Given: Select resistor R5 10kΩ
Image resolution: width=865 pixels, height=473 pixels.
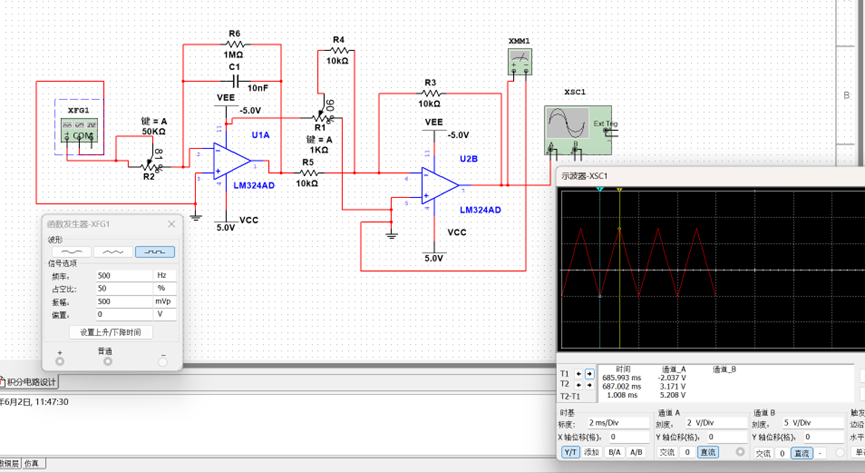Looking at the screenshot, I should [308, 173].
